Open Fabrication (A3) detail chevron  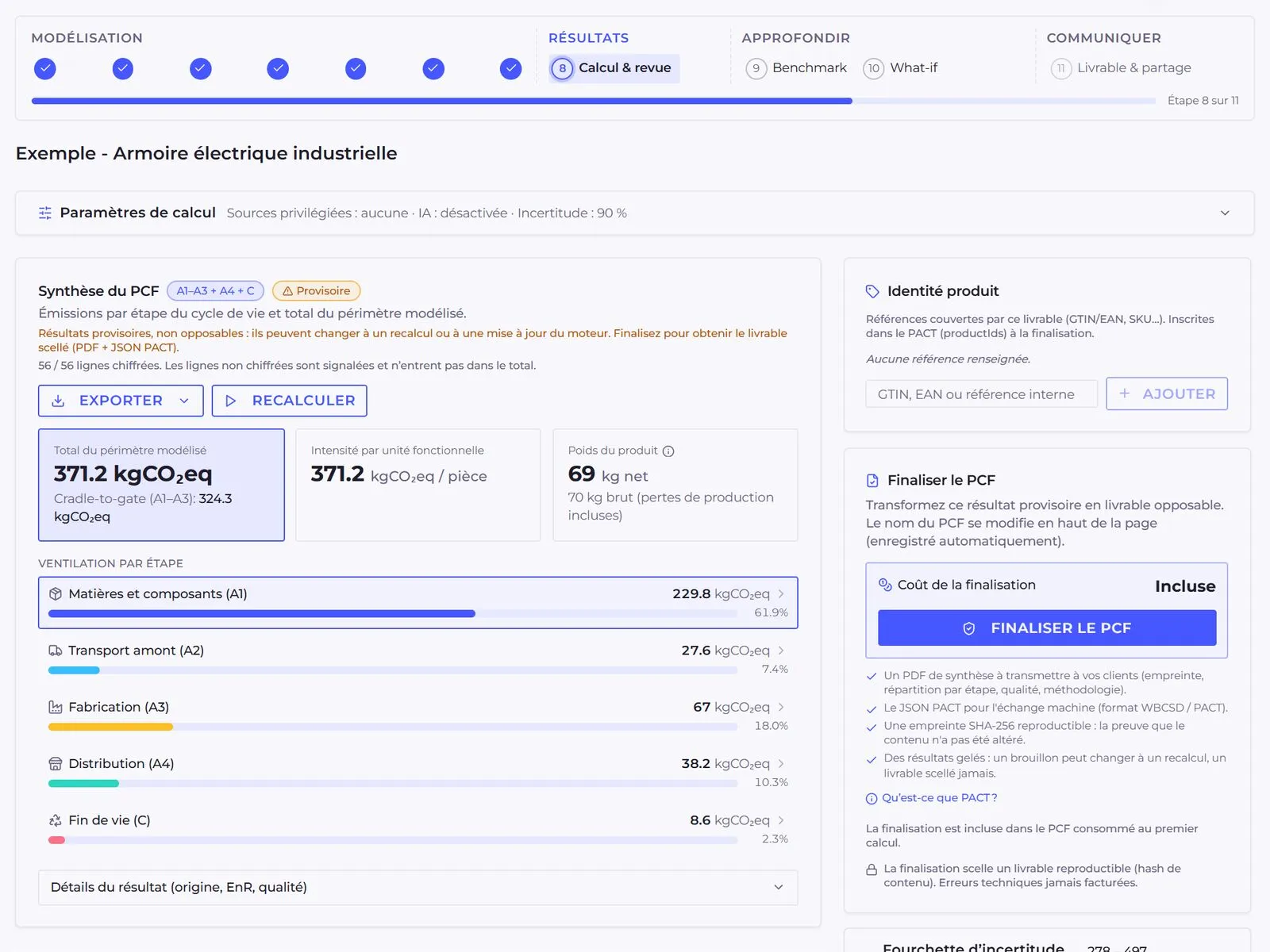pos(781,707)
